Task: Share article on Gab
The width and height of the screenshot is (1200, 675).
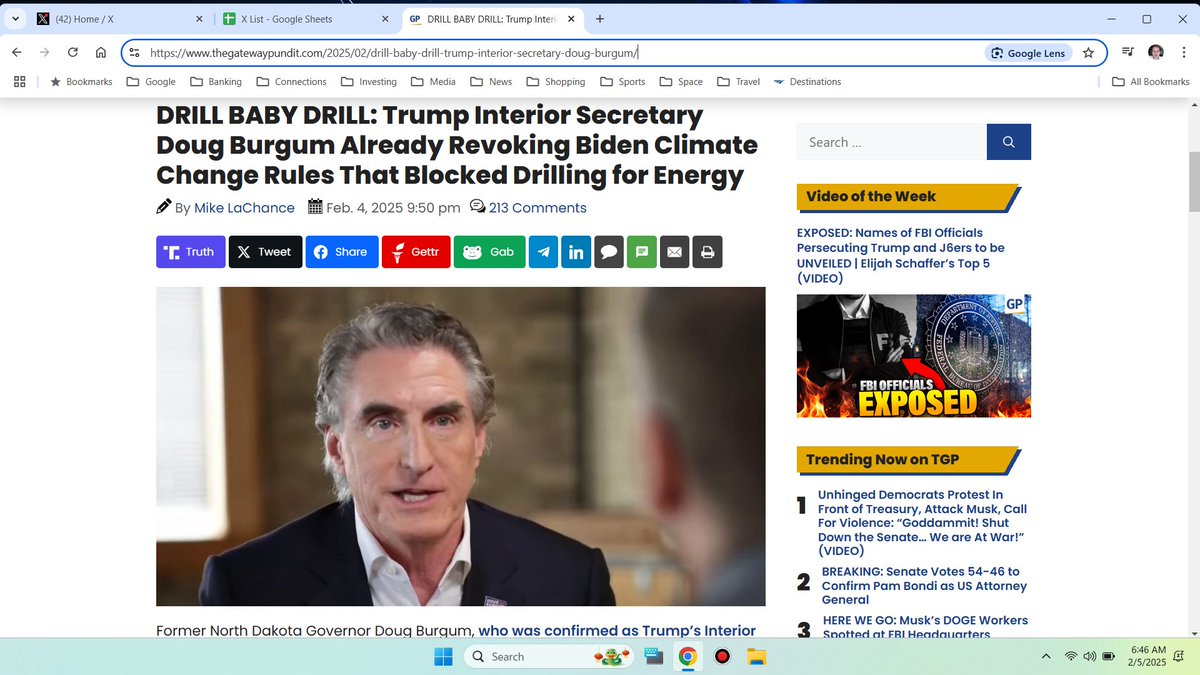Action: (x=490, y=252)
